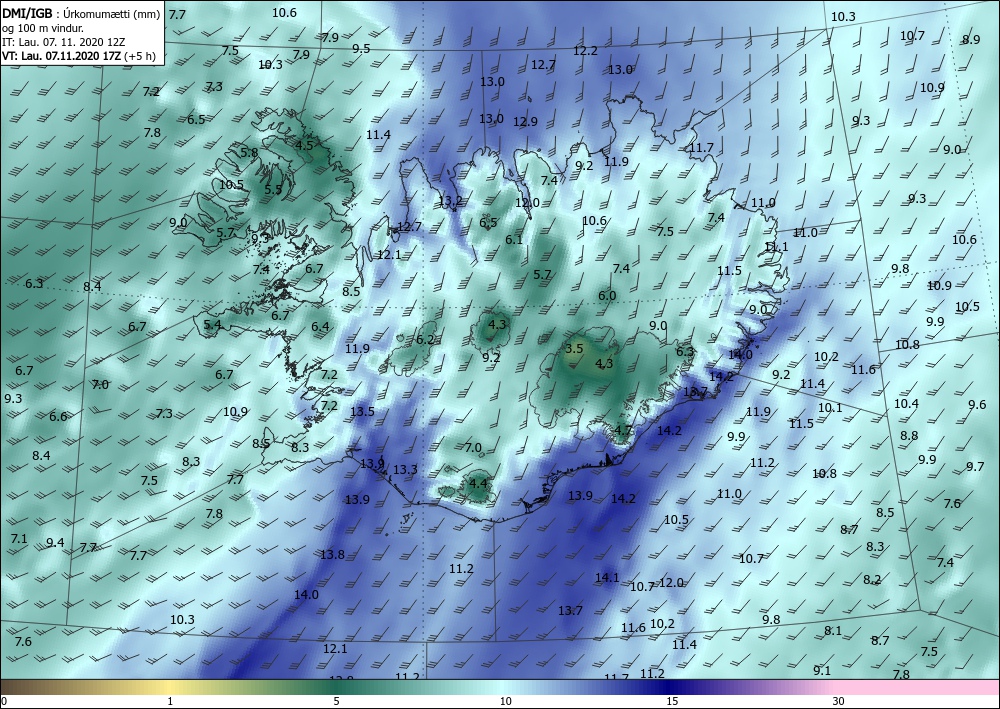Click the 'VT: Lau. 07.11.2020 17Z (+5 h)' line
The image size is (1000, 709).
click(78, 55)
